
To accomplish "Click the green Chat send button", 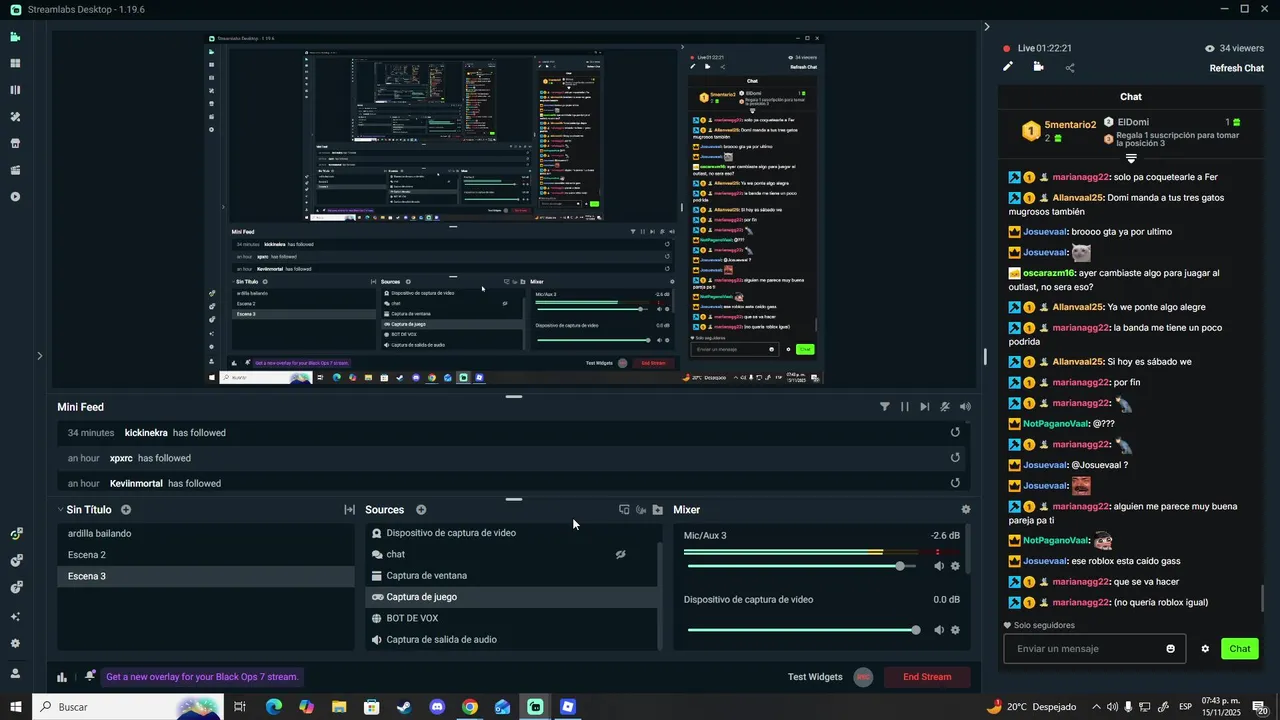I will pos(1240,649).
